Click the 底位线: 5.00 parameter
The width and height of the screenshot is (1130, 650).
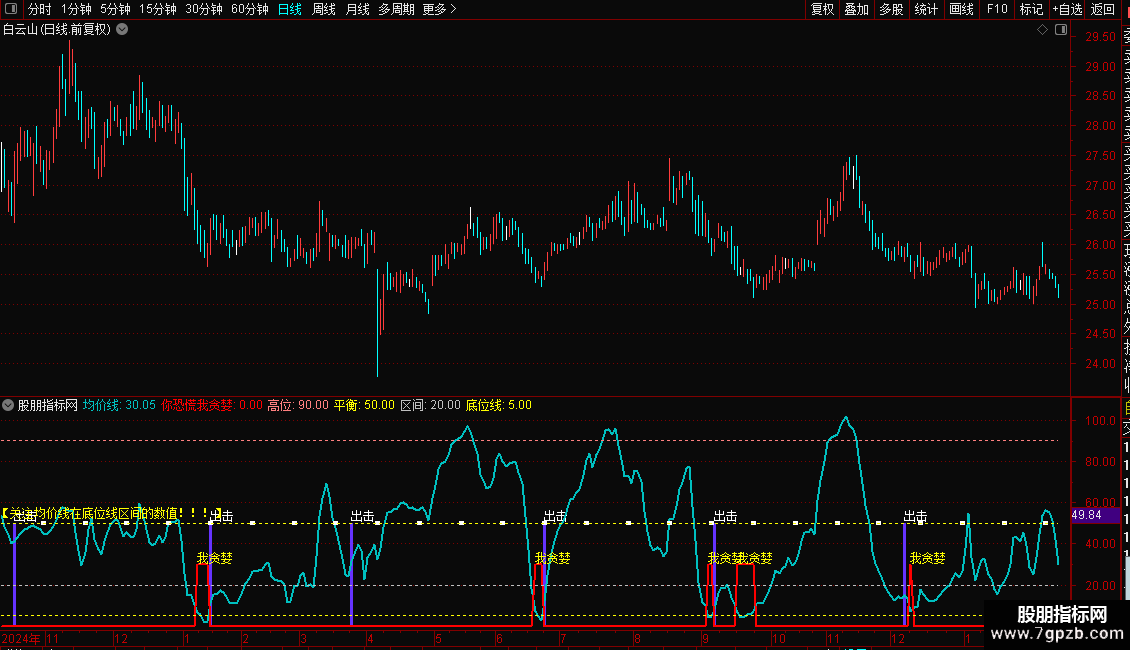coord(499,405)
